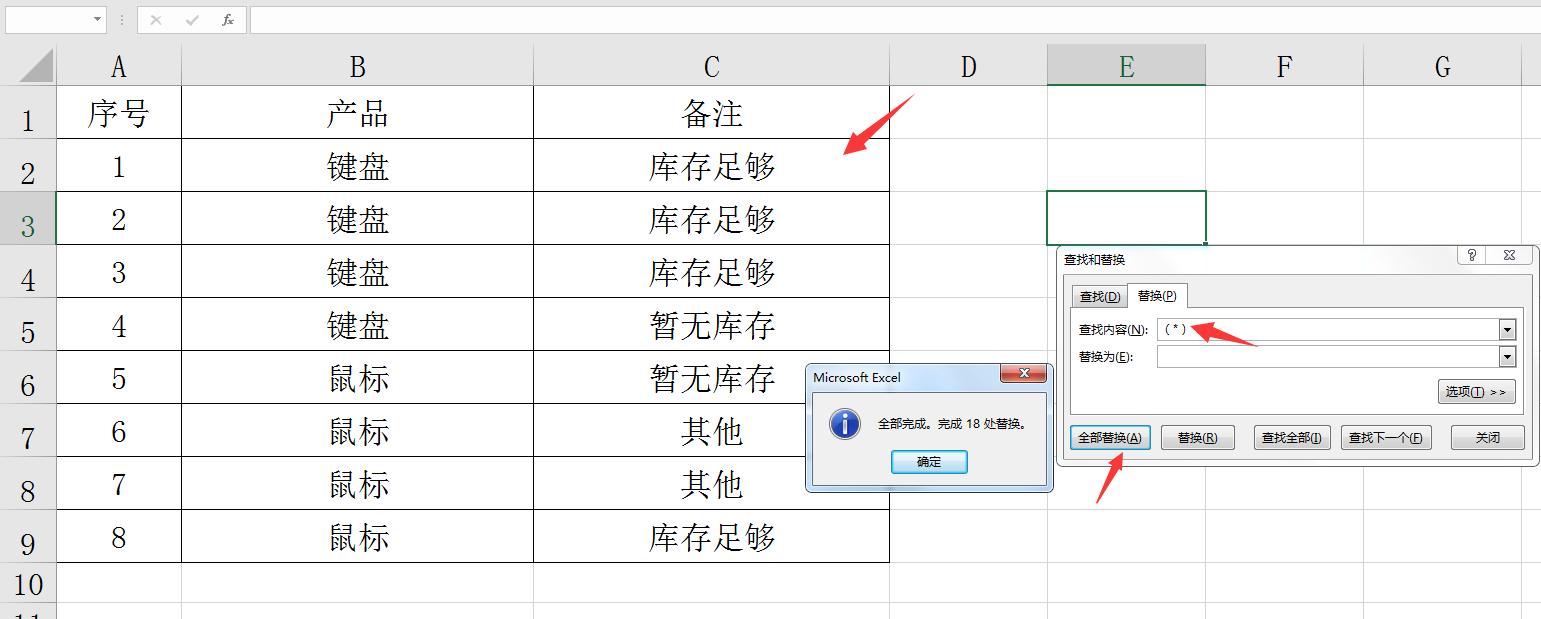Click the Cancel (X) icon on the formula bar

tap(156, 19)
